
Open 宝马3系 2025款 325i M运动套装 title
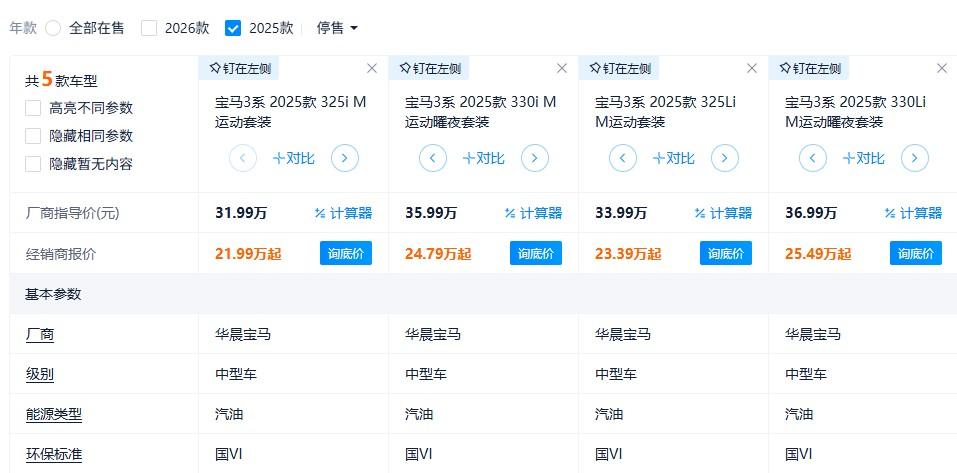pos(291,112)
